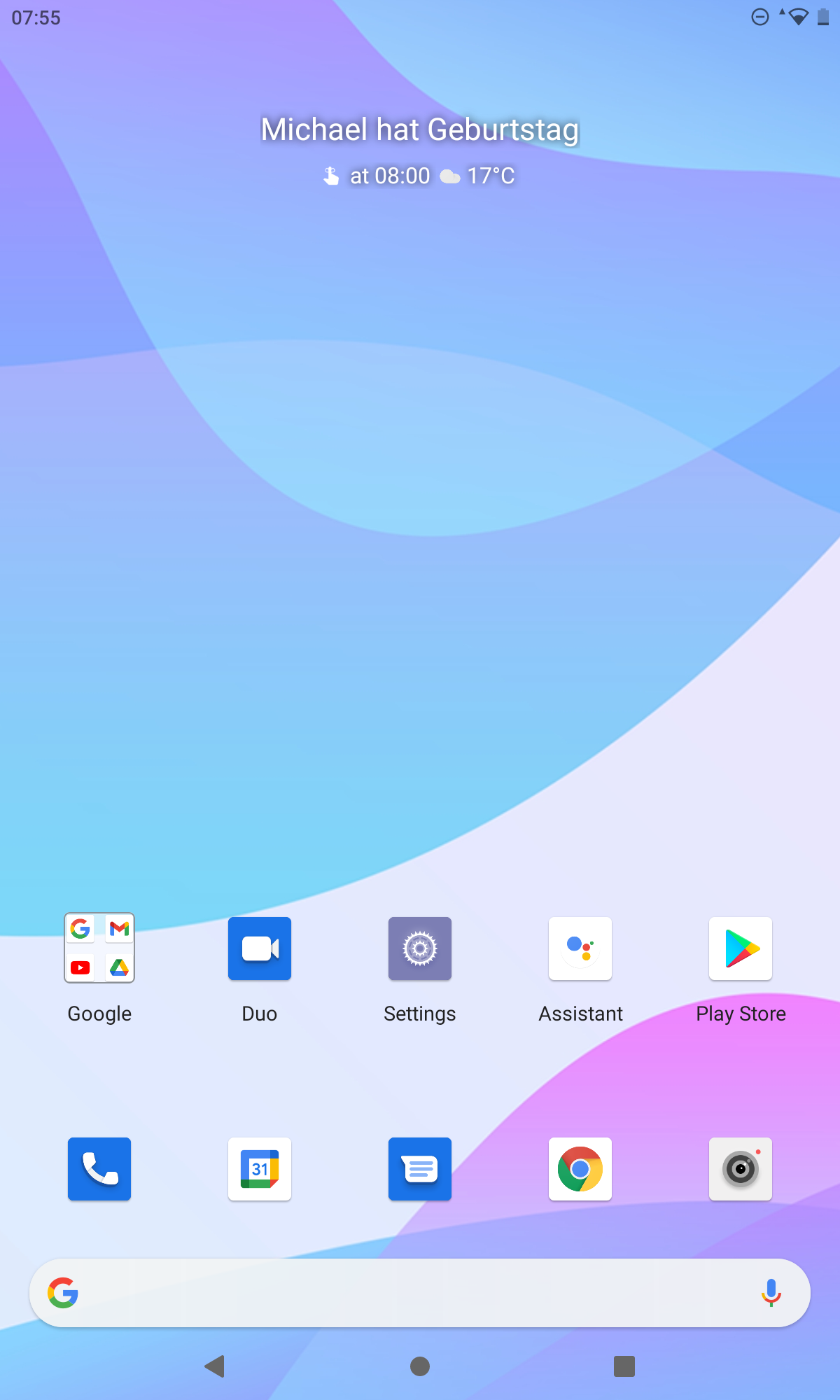
Task: Tap the 'at 08:00' reminder text
Action: [x=390, y=176]
